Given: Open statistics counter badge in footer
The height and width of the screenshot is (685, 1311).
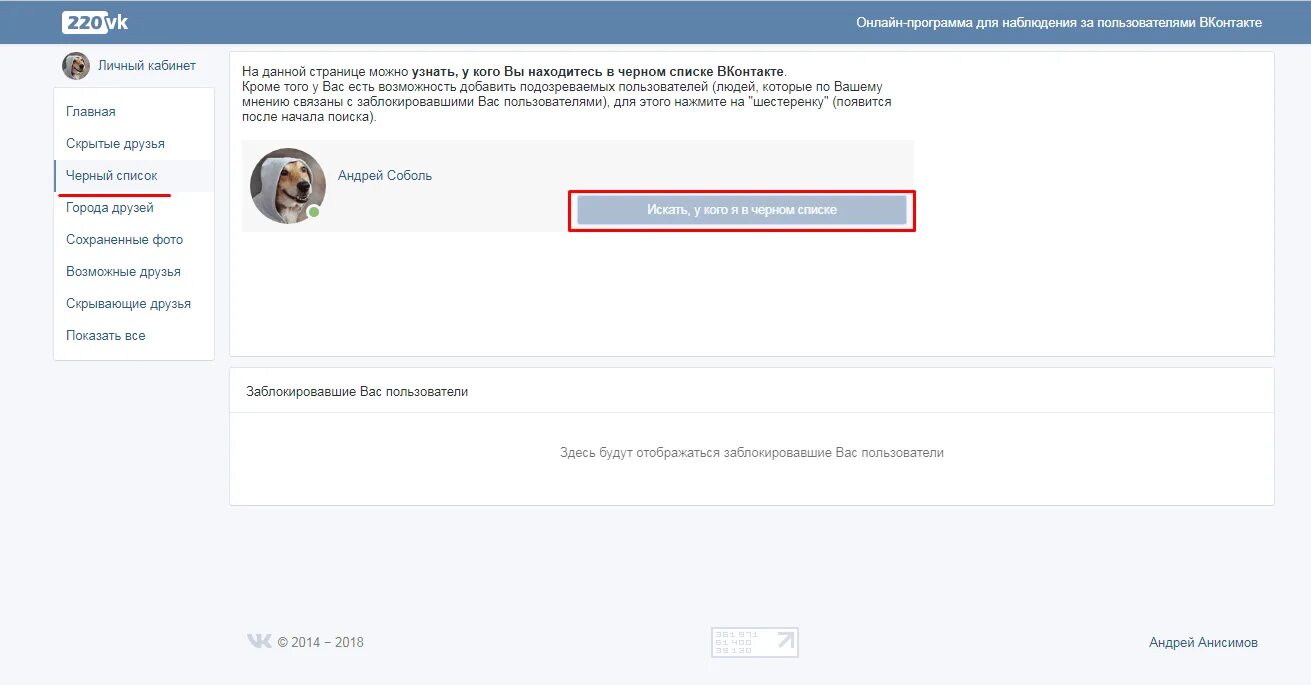Looking at the screenshot, I should point(755,642).
